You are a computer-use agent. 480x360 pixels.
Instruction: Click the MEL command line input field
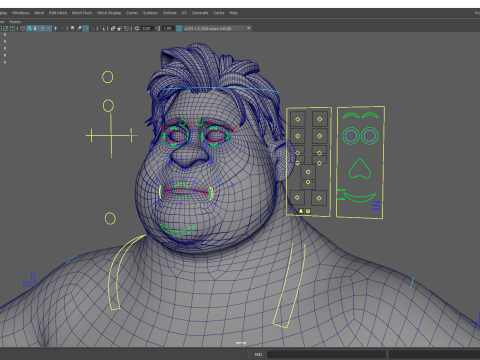pos(326,354)
